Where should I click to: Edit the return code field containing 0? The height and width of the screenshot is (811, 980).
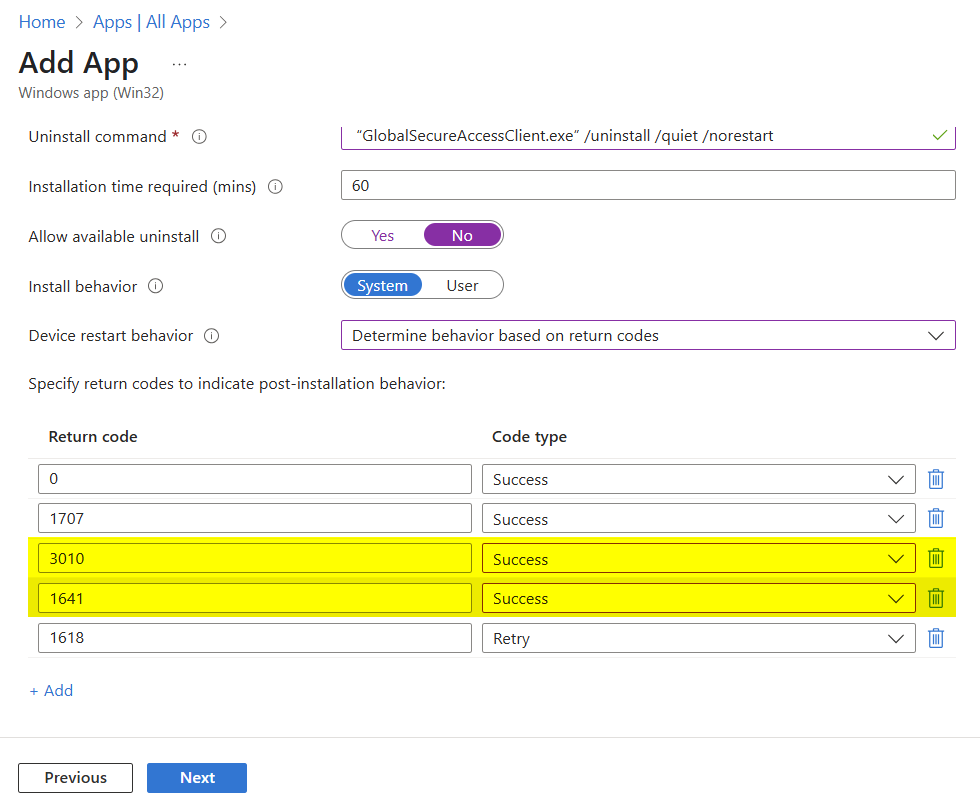pos(255,479)
